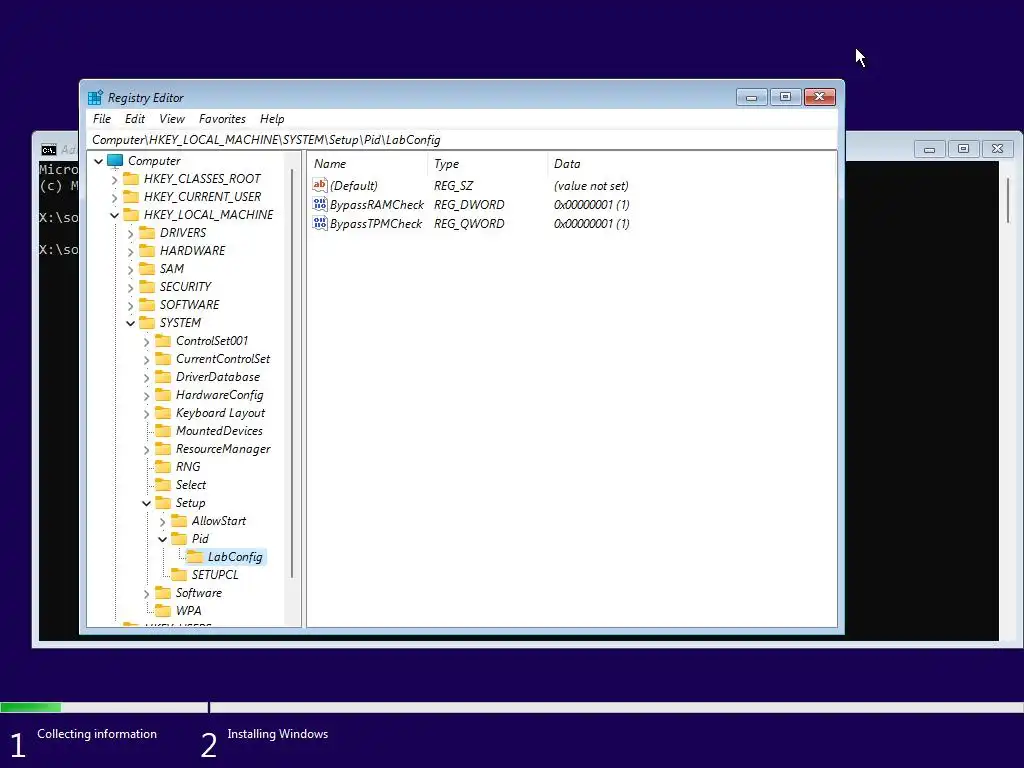Click the CurrentControlSet folder icon

point(163,359)
